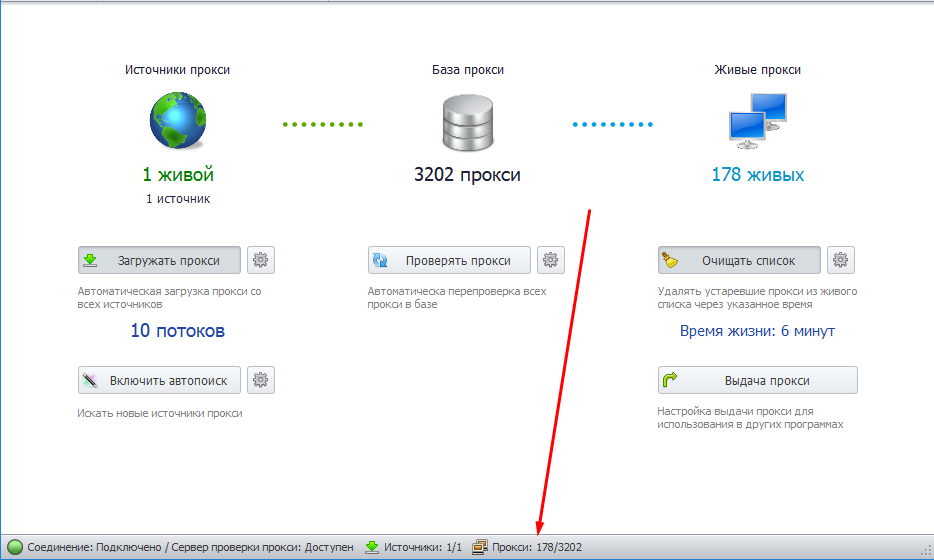Image resolution: width=934 pixels, height=560 pixels.
Task: Click the 1 источник text
Action: [178, 199]
